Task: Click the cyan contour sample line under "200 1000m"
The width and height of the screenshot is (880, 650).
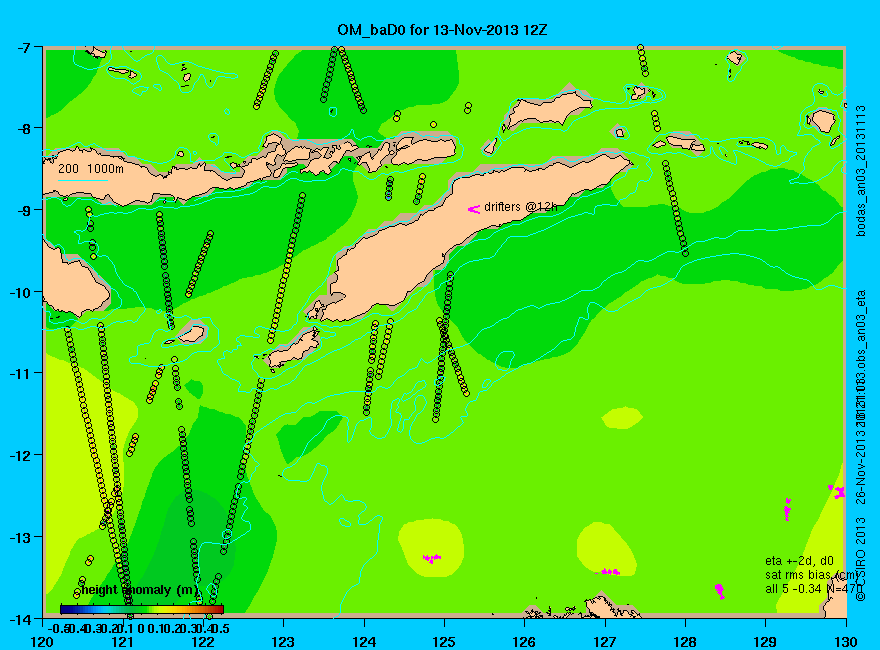Action: (83, 180)
